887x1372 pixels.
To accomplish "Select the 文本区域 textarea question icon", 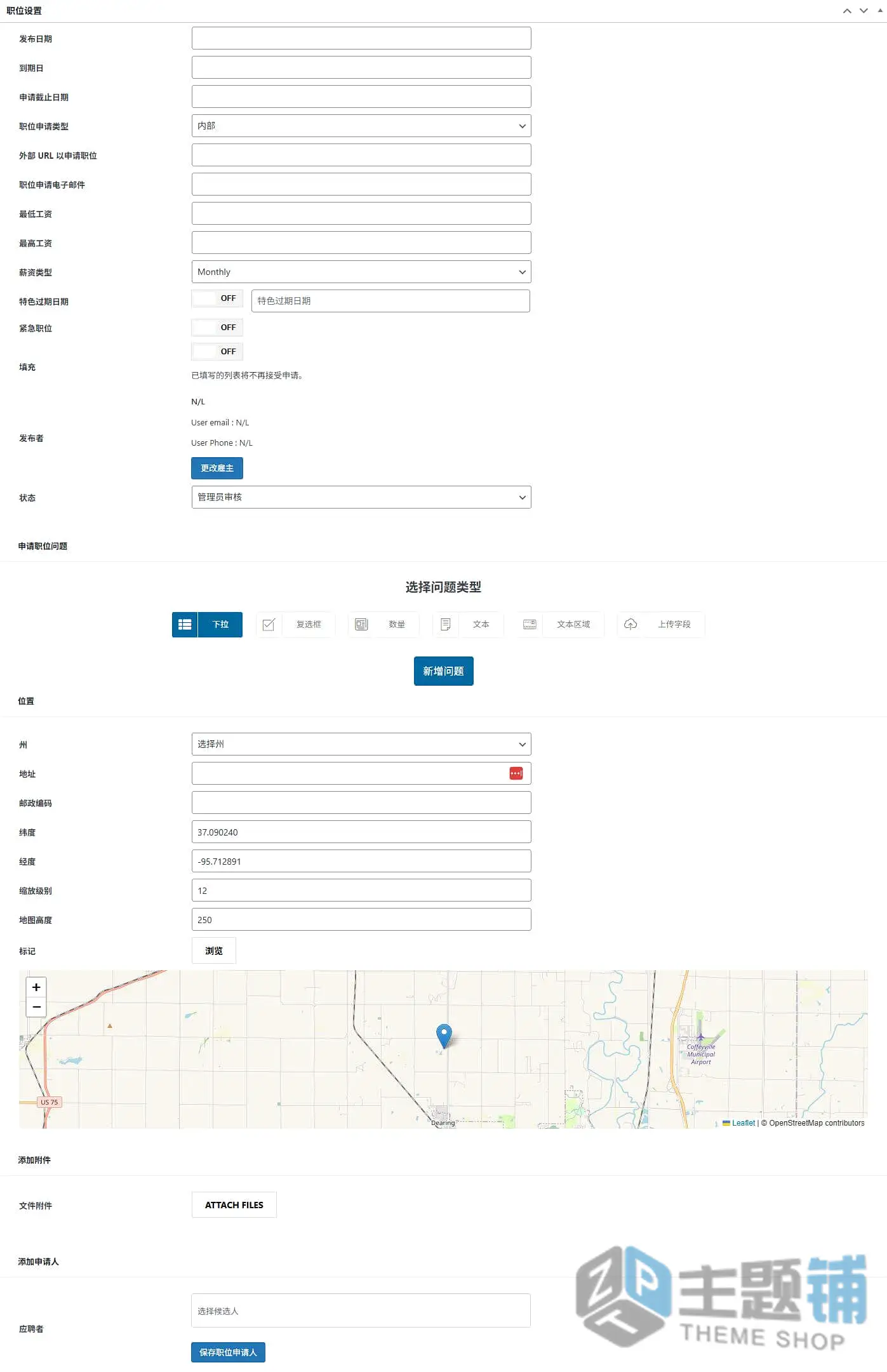I will click(x=530, y=624).
